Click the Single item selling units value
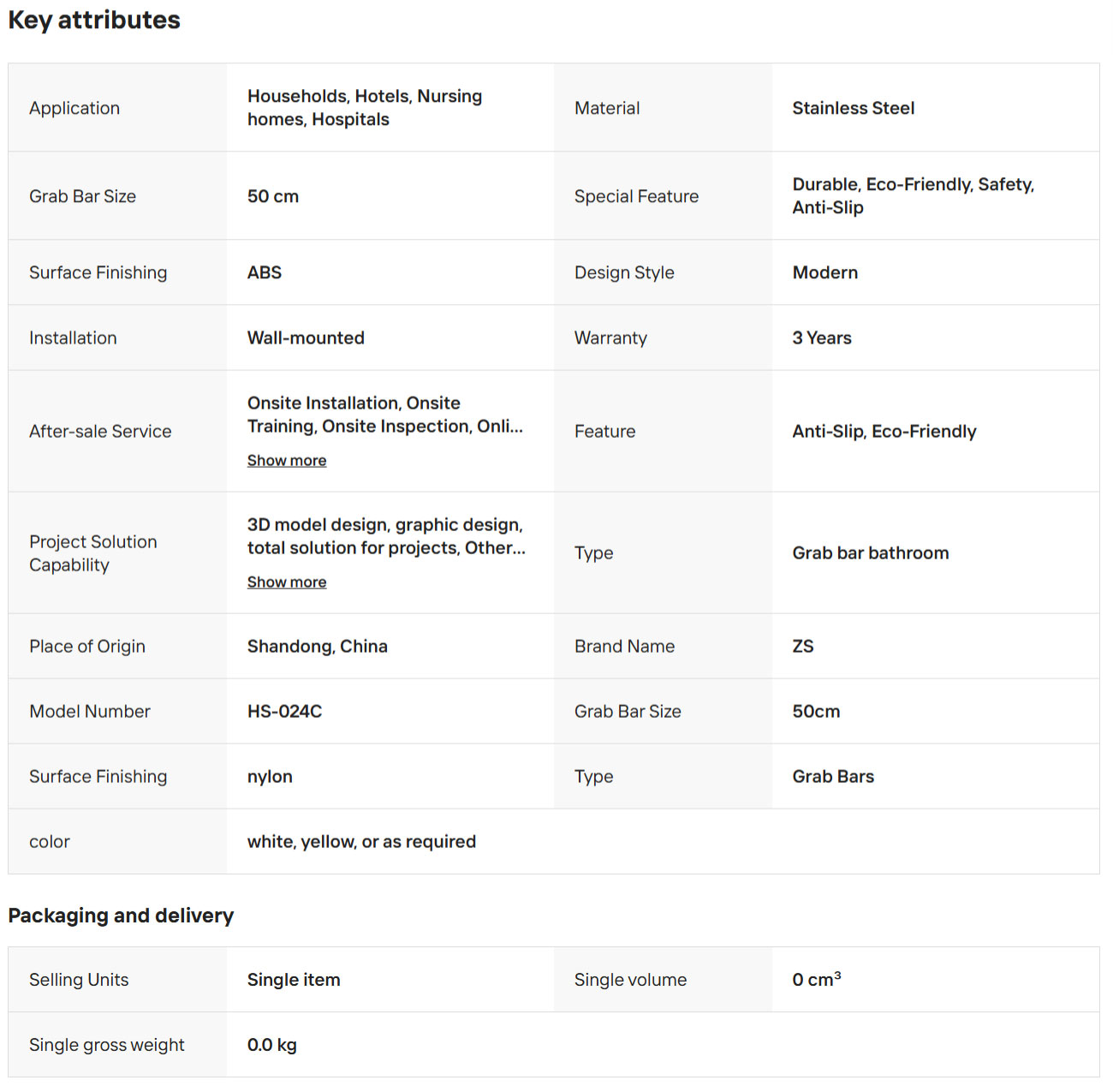This screenshot has width=1113, height=1092. point(294,980)
